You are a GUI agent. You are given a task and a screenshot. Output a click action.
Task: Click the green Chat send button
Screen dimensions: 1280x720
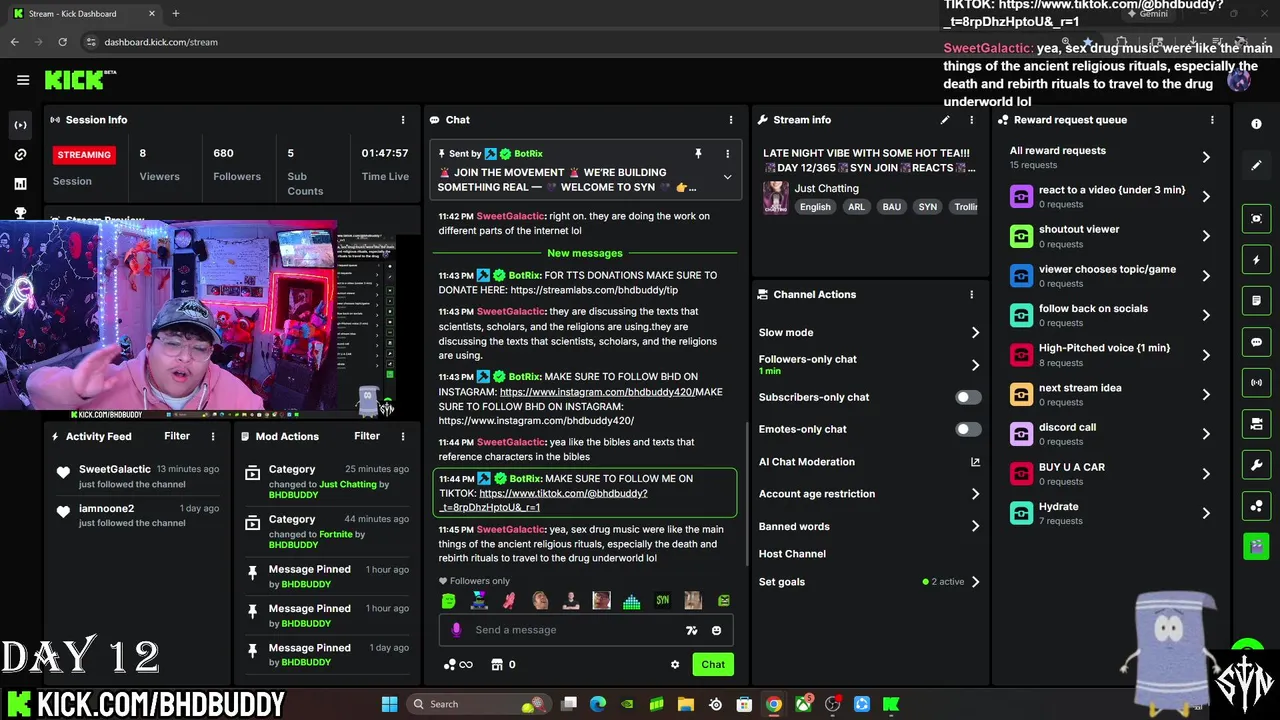tap(713, 664)
